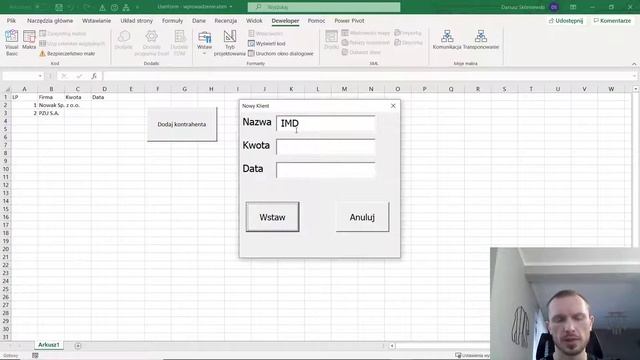The width and height of the screenshot is (640, 360).
Task: Open the Formuły tab
Action: [x=172, y=20]
